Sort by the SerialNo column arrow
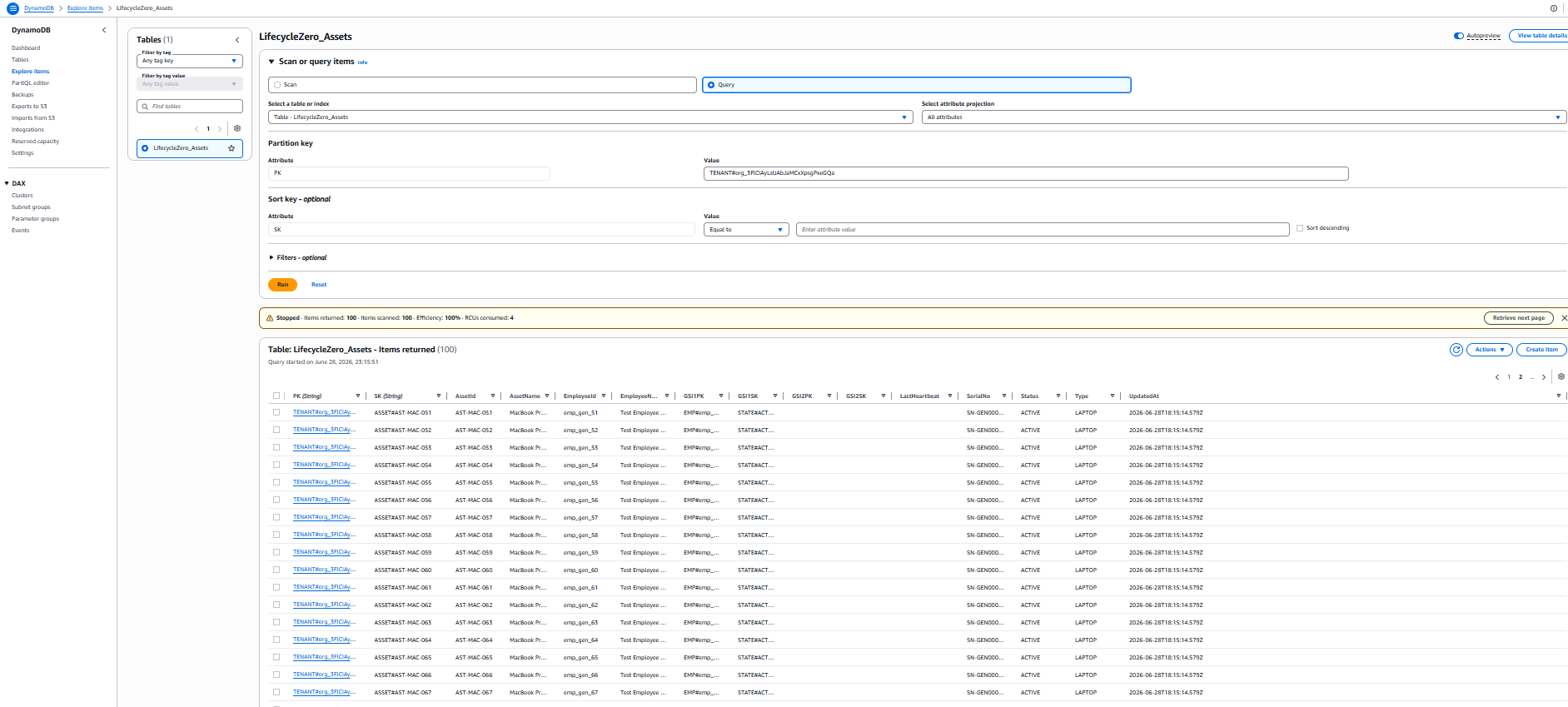 [x=1004, y=396]
